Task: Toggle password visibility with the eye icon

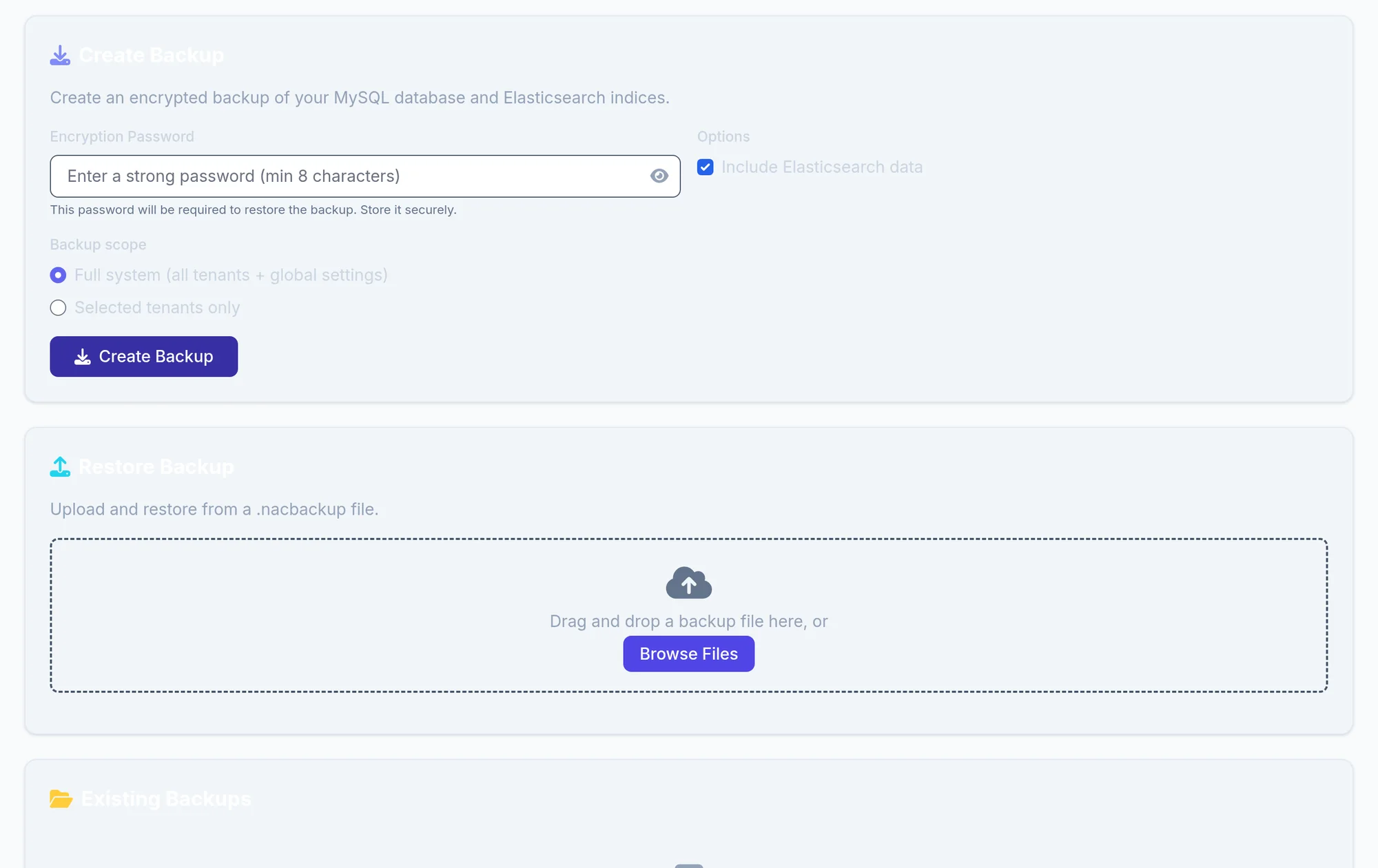Action: pos(659,176)
